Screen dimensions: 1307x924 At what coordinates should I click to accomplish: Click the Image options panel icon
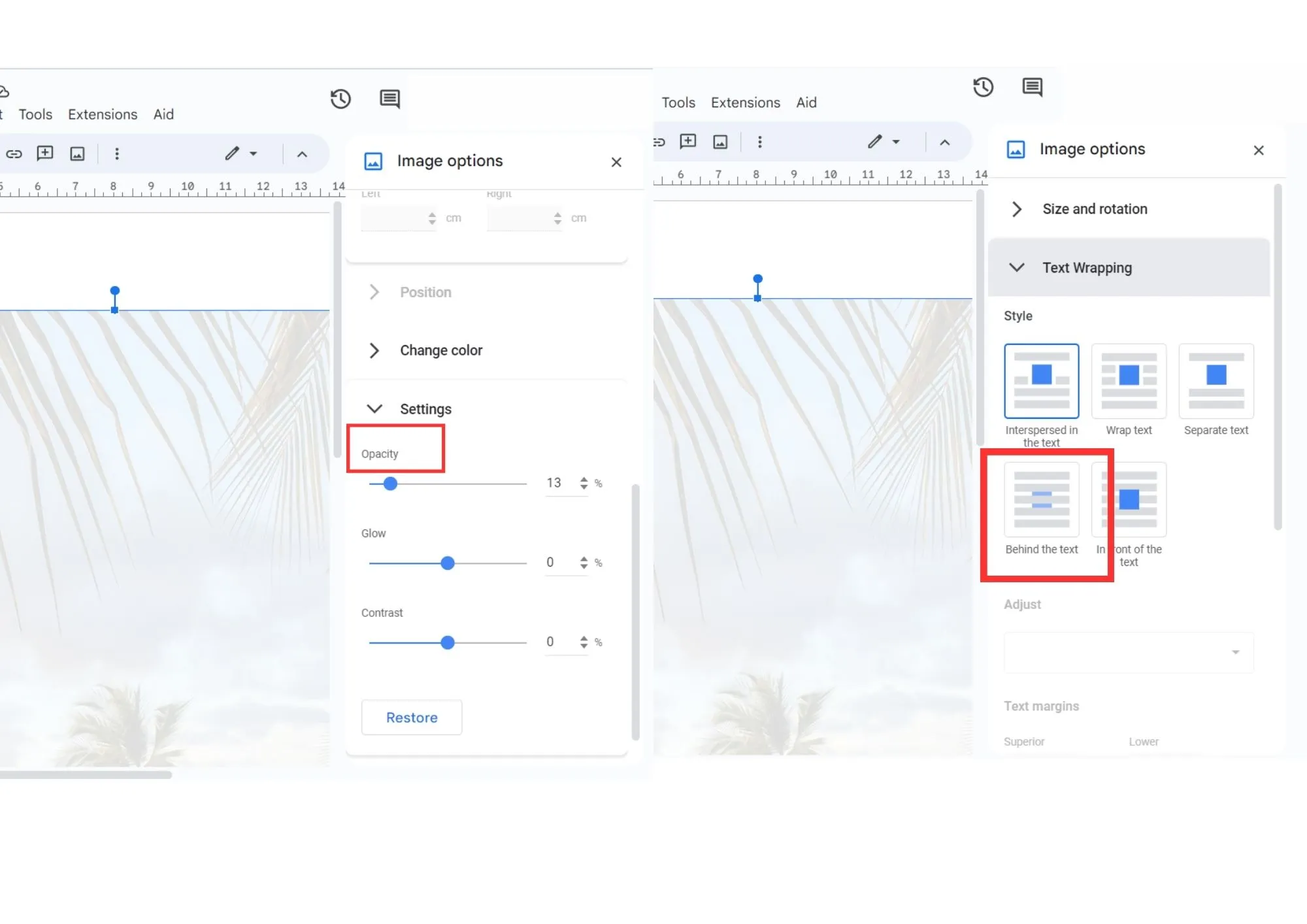373,161
